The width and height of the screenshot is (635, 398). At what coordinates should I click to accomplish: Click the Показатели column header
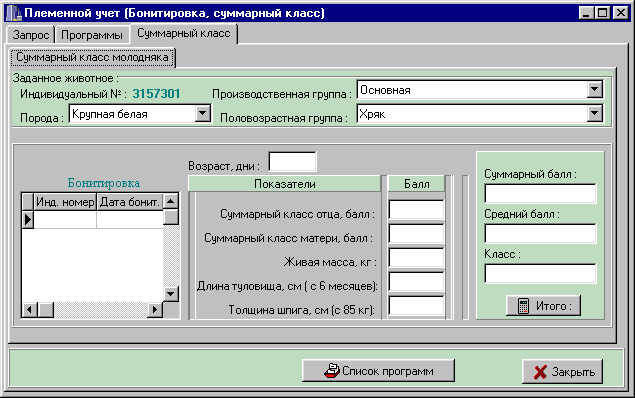285,184
